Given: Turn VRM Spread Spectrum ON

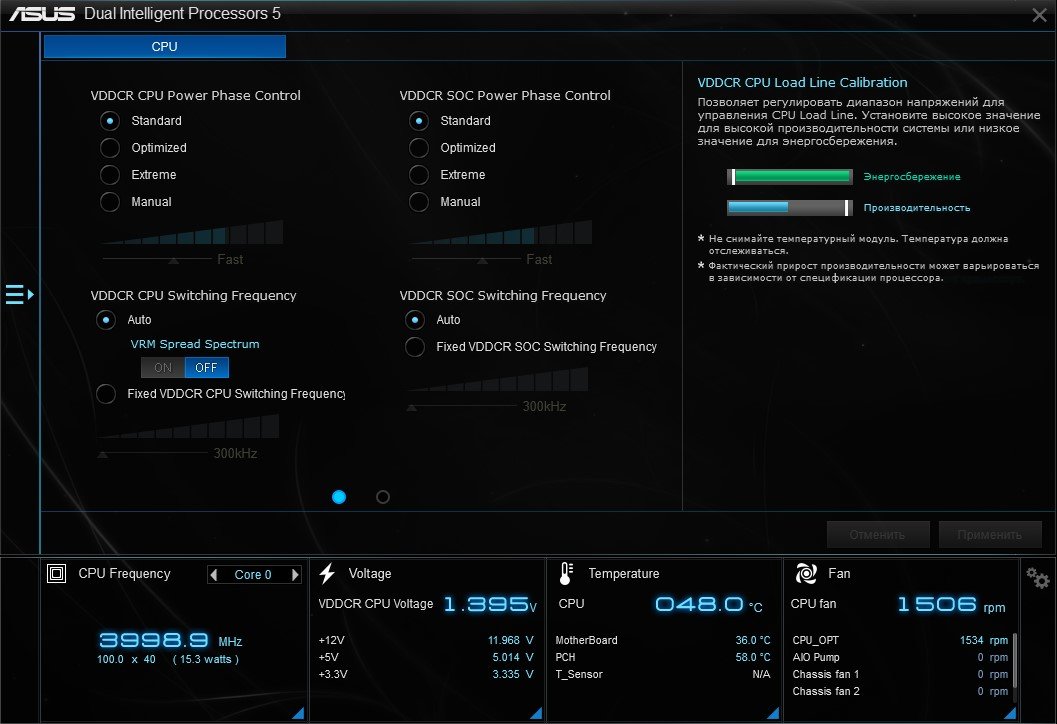Looking at the screenshot, I should point(163,367).
